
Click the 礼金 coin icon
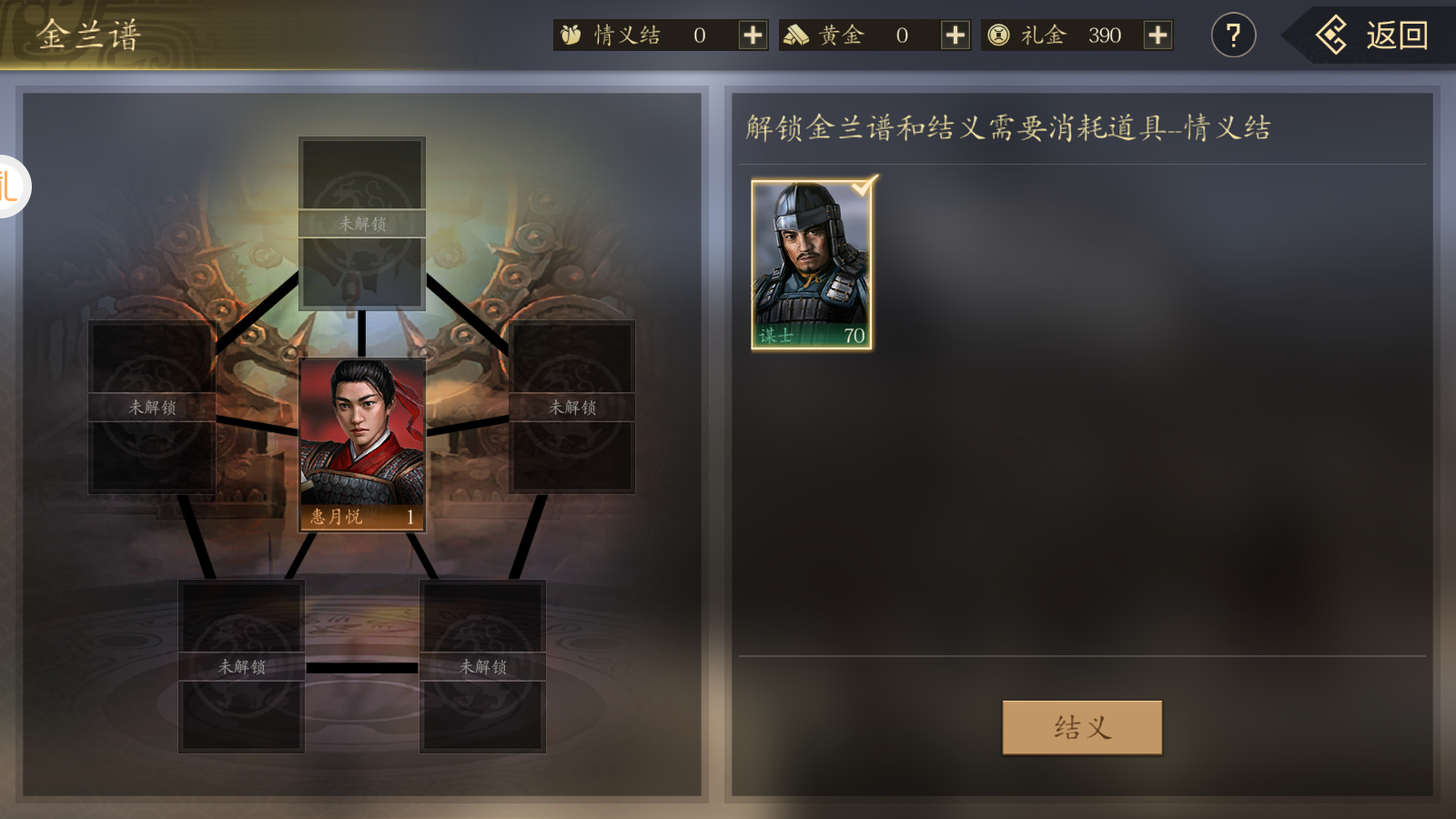click(998, 35)
